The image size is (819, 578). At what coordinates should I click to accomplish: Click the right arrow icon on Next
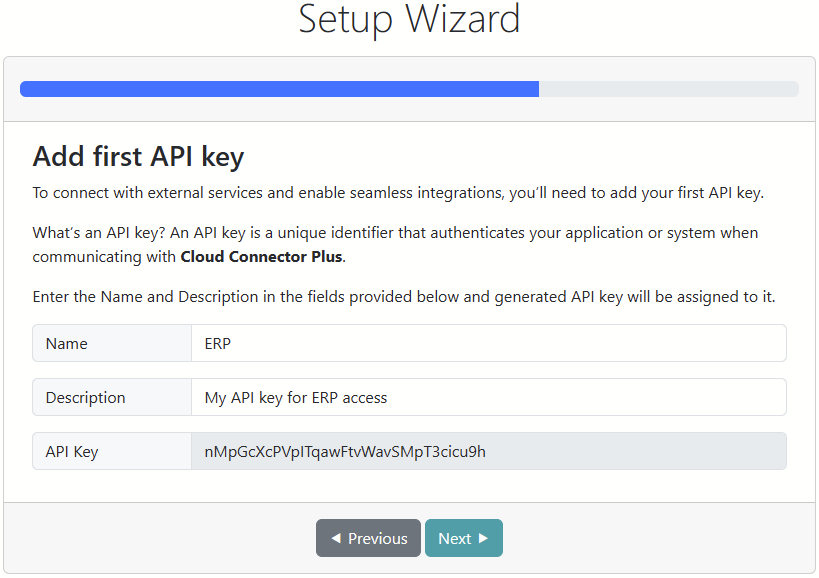[484, 538]
